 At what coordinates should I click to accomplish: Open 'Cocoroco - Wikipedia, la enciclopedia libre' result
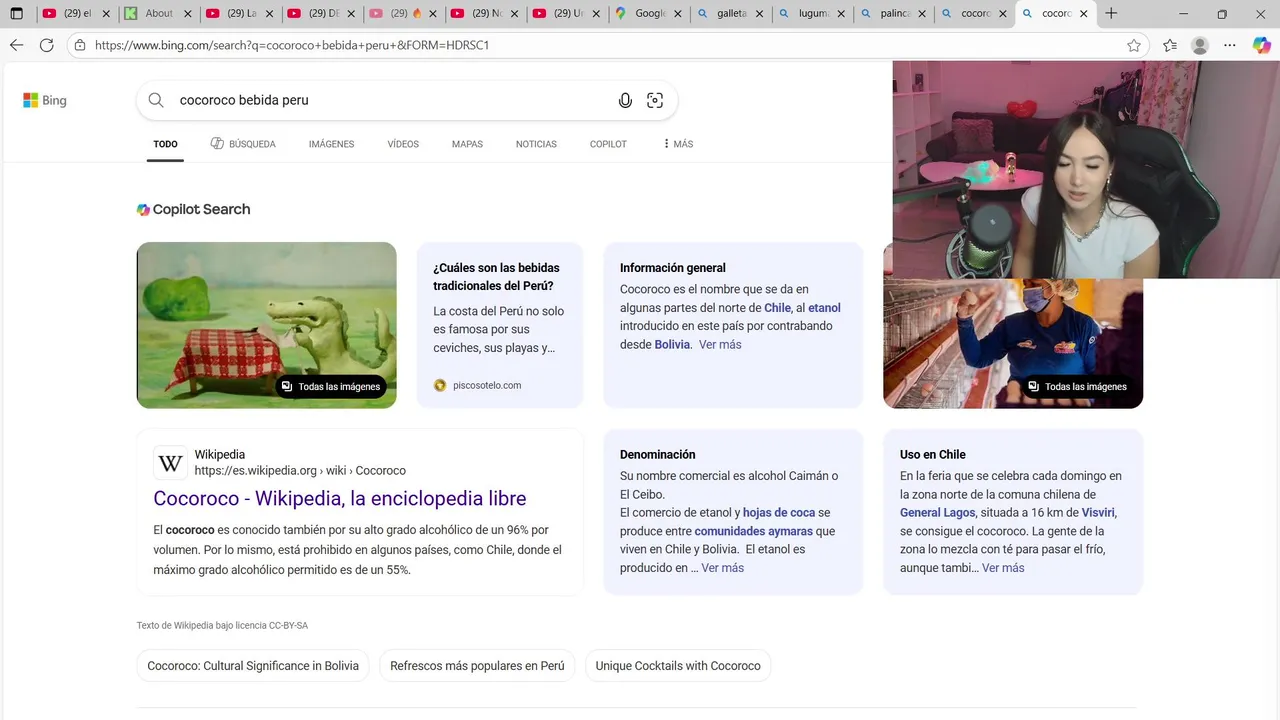[340, 498]
